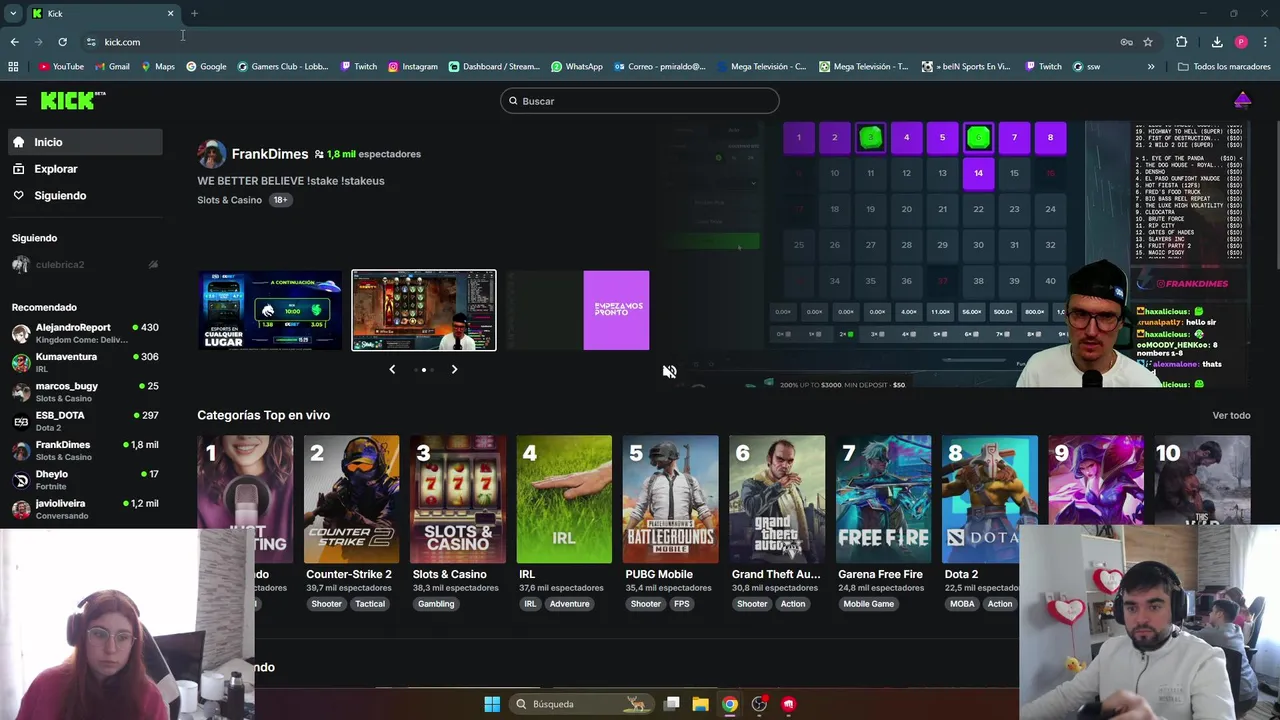Open FrankDimes in the recommended list
Screen dimensions: 1280x720
click(x=84, y=450)
